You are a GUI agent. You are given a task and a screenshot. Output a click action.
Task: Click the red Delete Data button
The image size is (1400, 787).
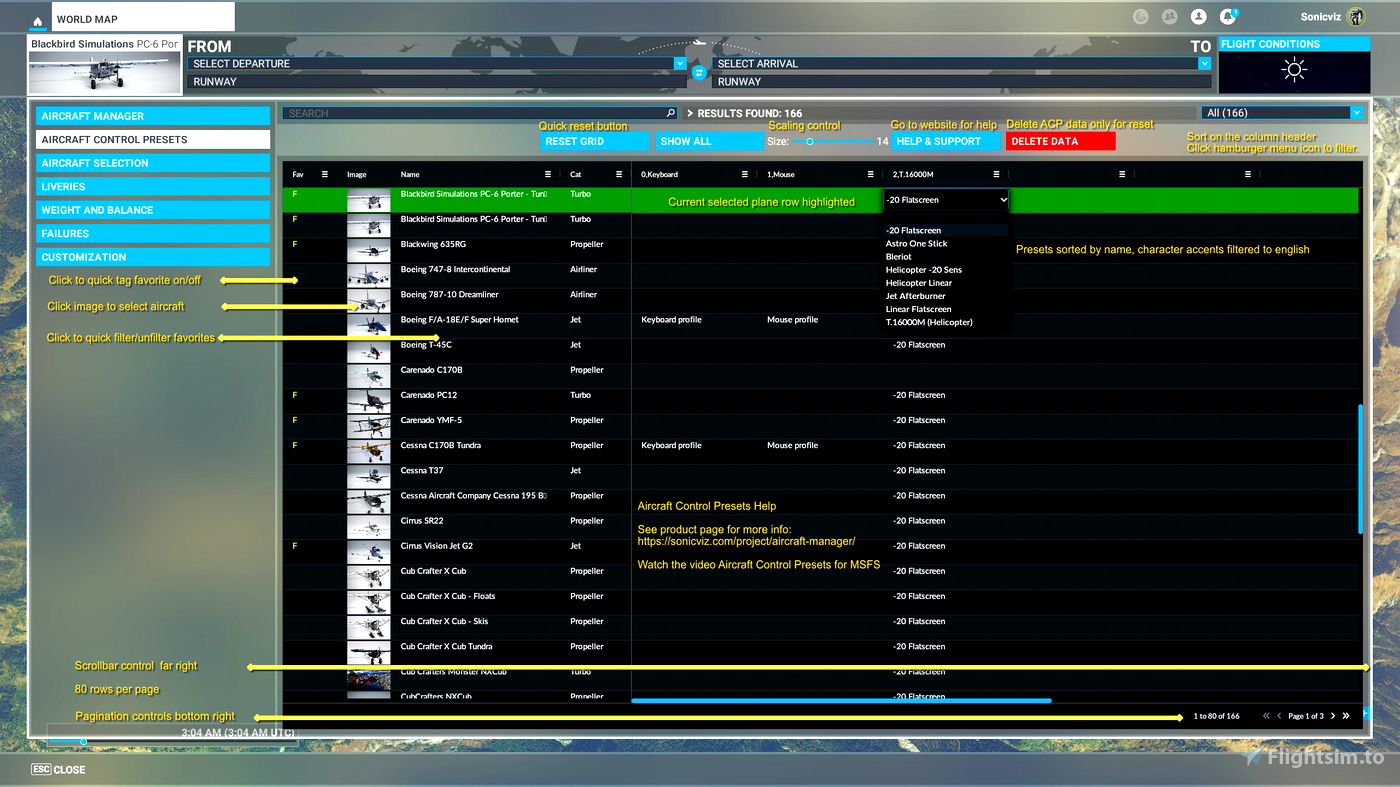pos(1060,141)
